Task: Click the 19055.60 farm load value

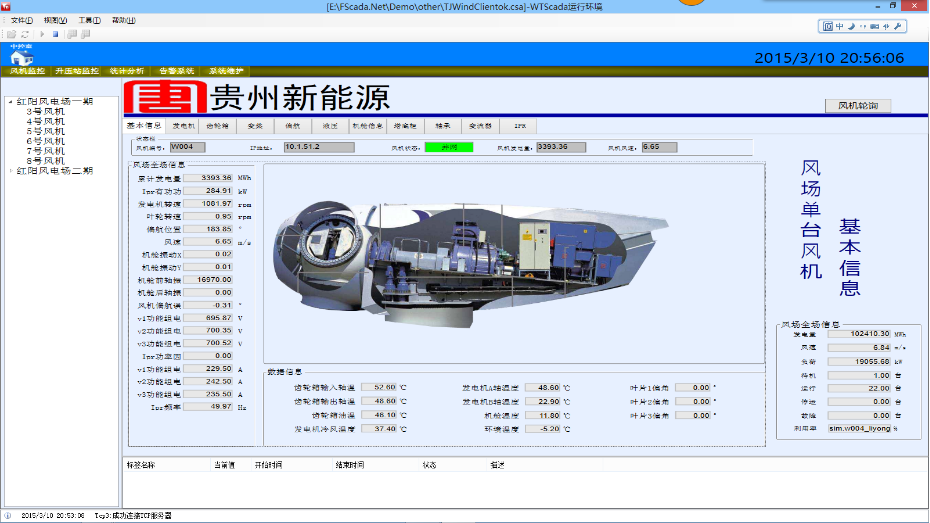Action: click(859, 361)
